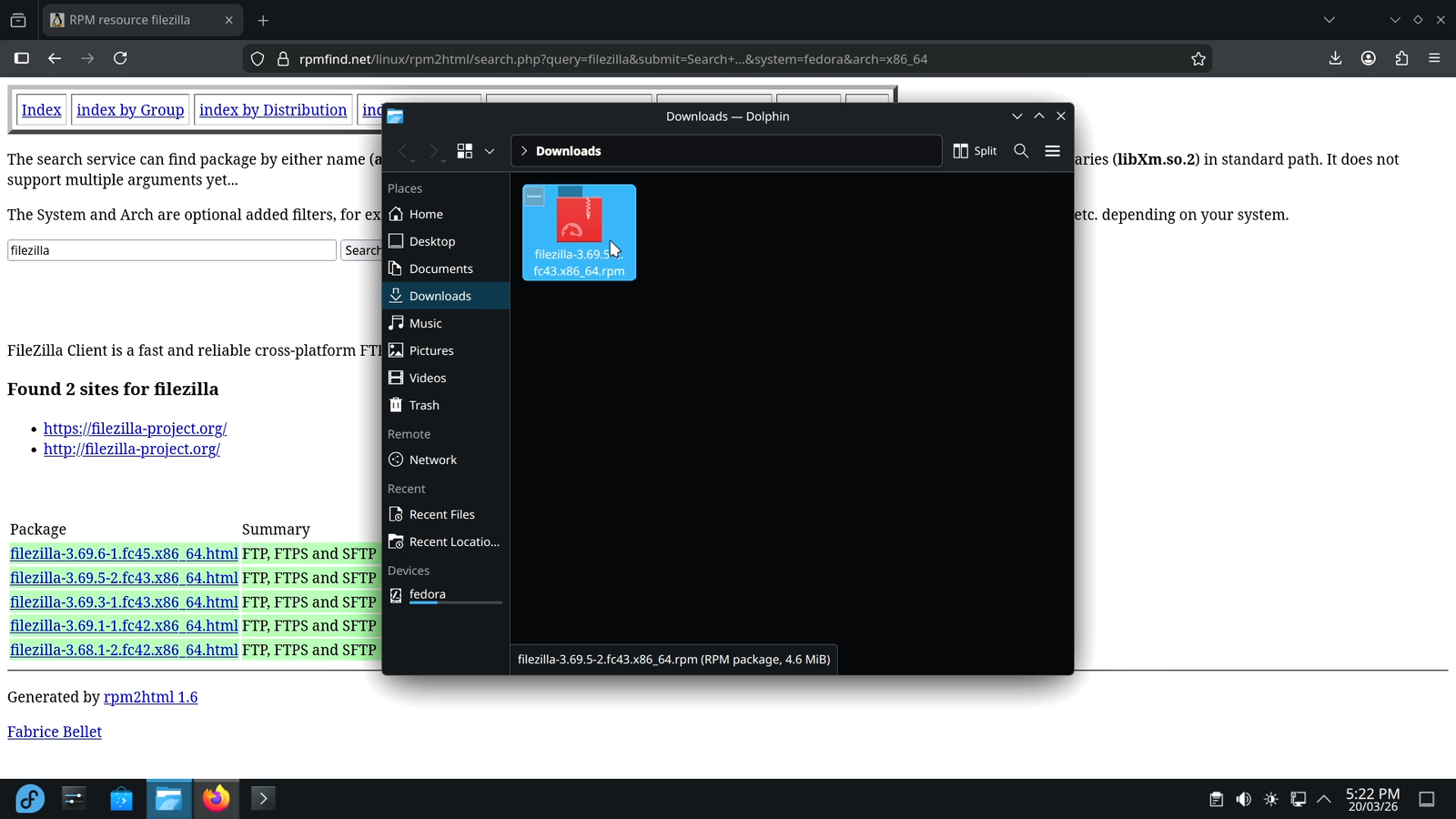The image size is (1456, 819).
Task: Open terminal launcher in taskbar
Action: 263,799
